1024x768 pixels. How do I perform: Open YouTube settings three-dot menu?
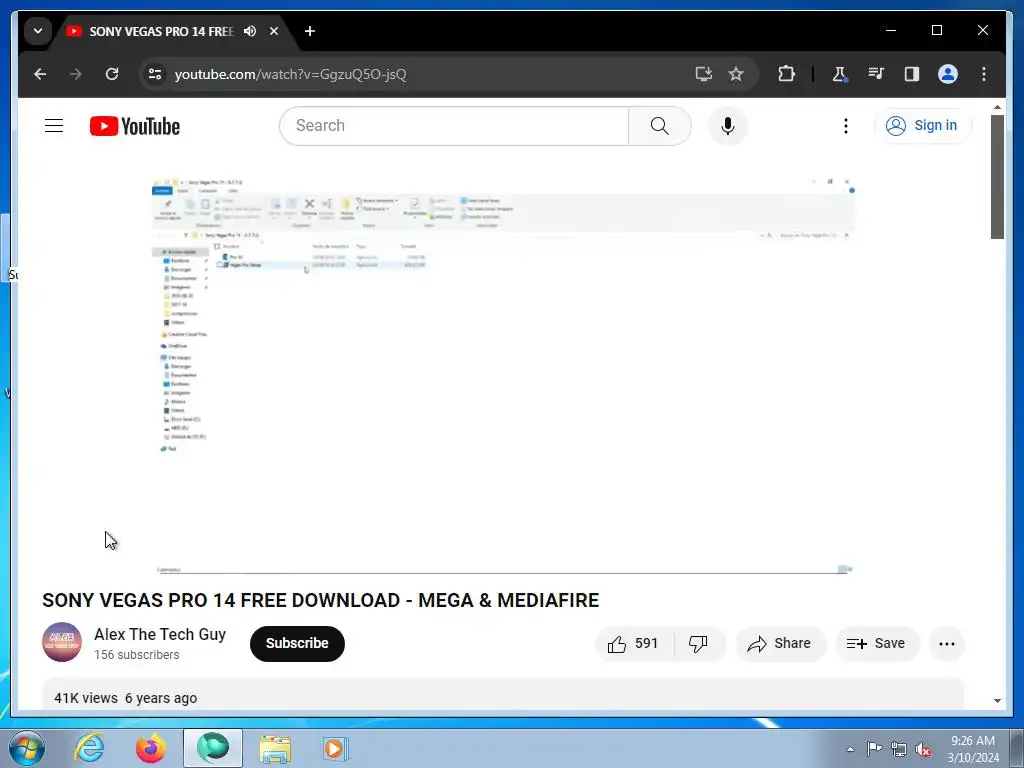846,126
